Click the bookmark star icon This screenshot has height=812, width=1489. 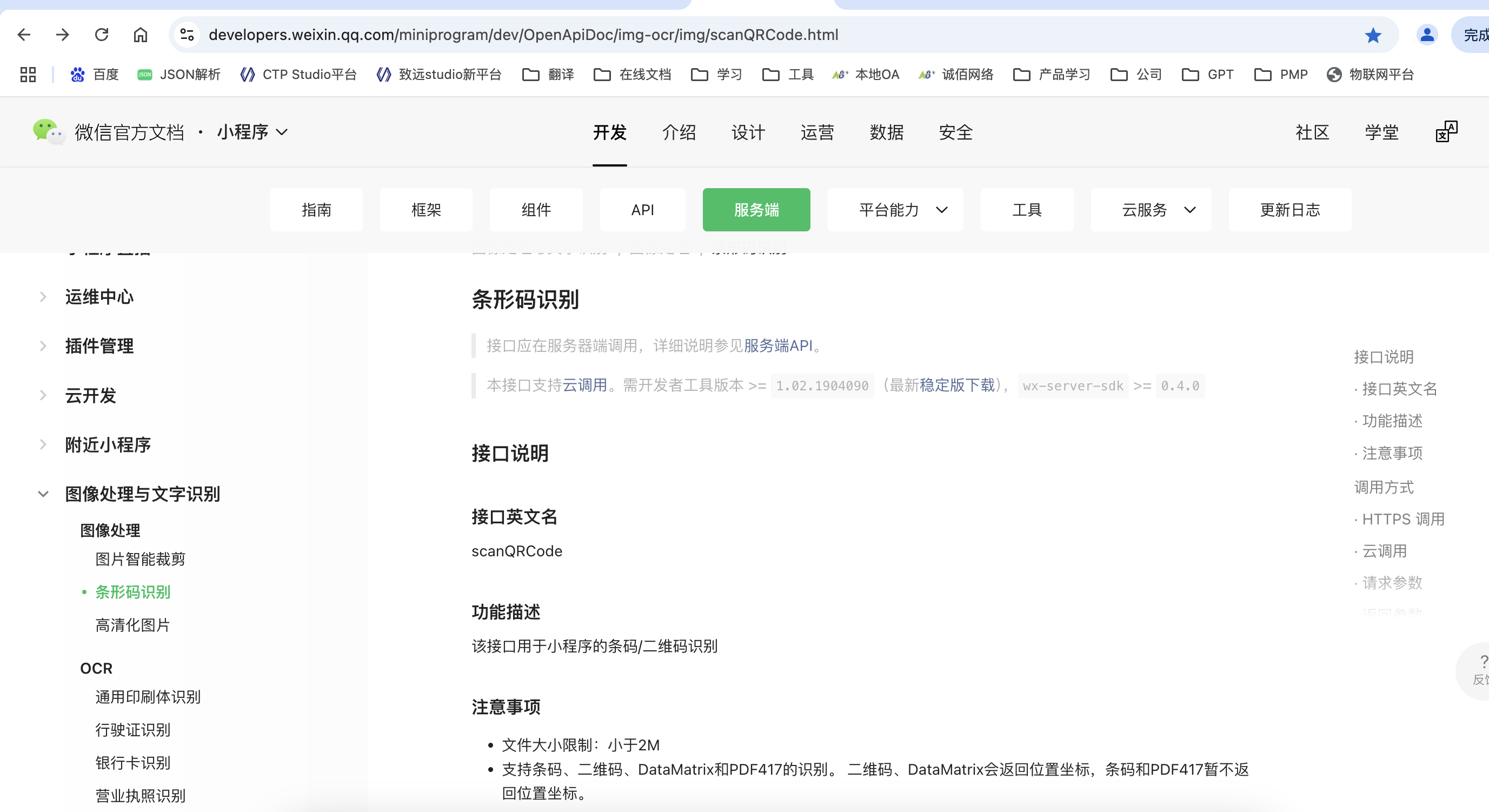tap(1373, 35)
